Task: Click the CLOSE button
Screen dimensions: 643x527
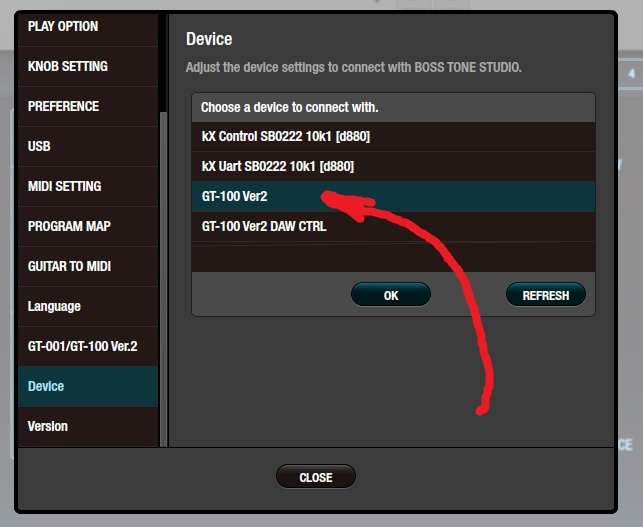Action: click(x=316, y=477)
